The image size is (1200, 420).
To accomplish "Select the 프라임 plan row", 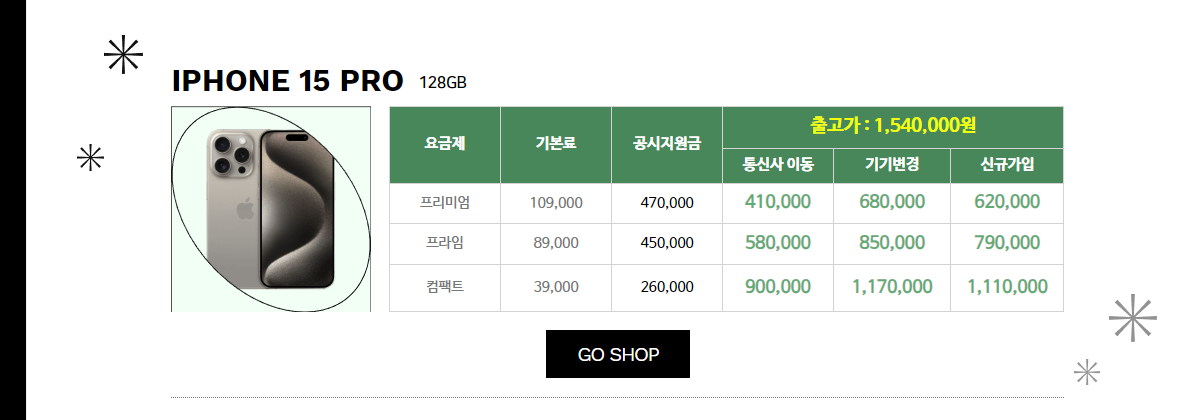I will (726, 243).
